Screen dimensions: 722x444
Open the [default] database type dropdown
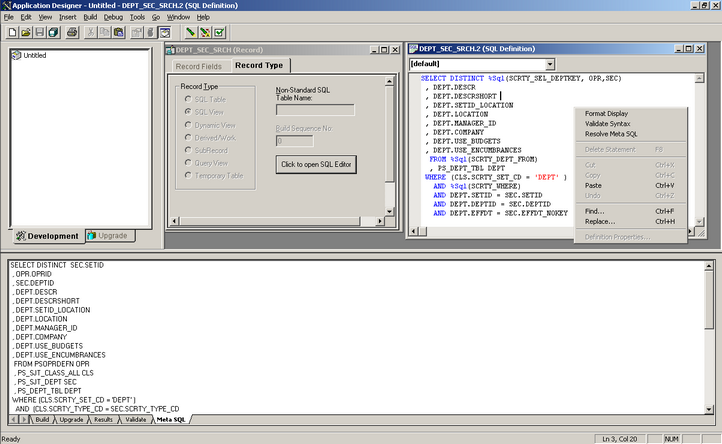(x=550, y=64)
